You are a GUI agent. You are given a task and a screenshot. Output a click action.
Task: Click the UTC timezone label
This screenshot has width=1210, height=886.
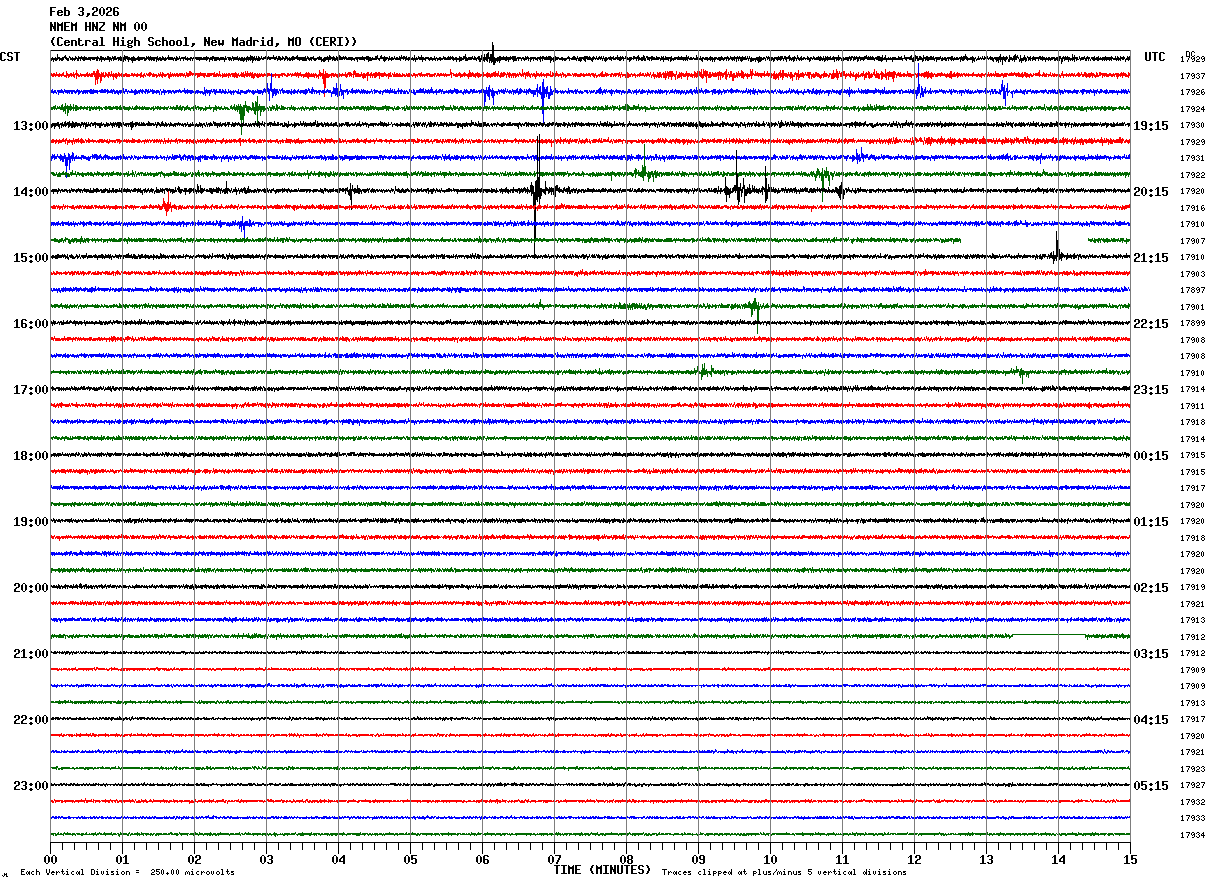(x=1155, y=57)
